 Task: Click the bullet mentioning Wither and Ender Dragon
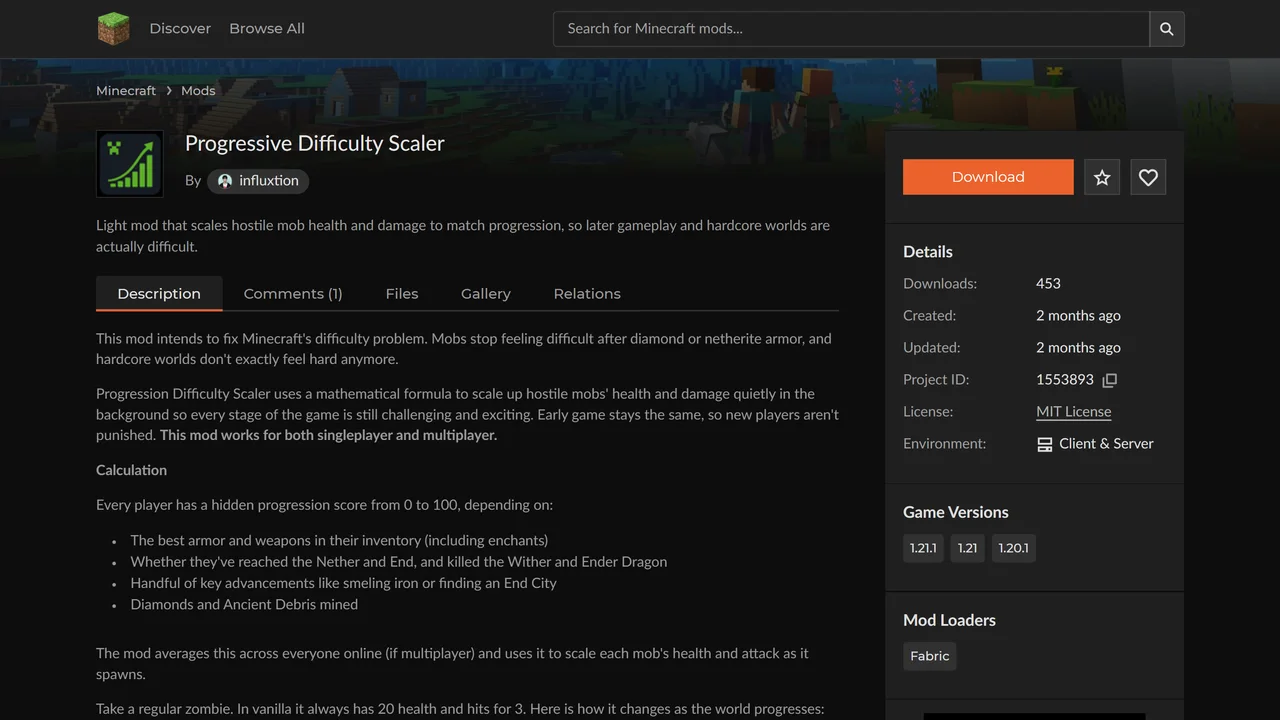coord(398,562)
